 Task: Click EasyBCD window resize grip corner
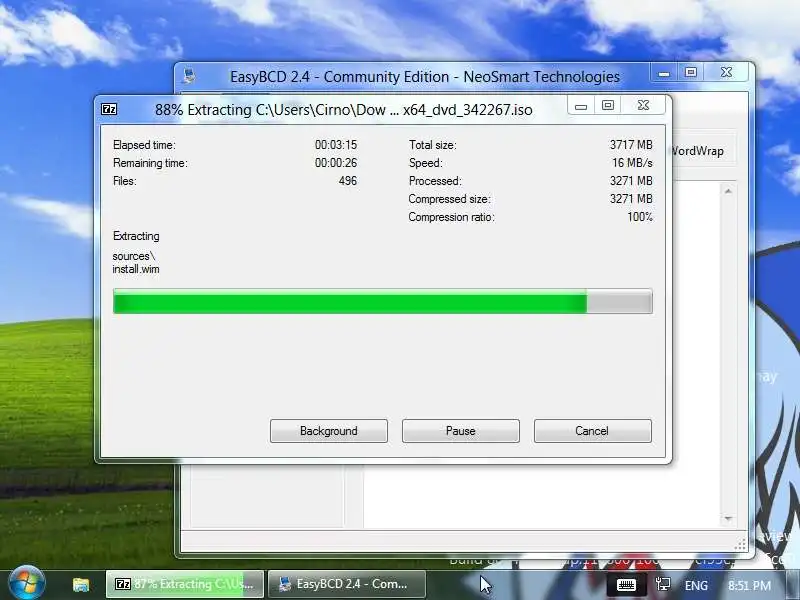[x=740, y=545]
